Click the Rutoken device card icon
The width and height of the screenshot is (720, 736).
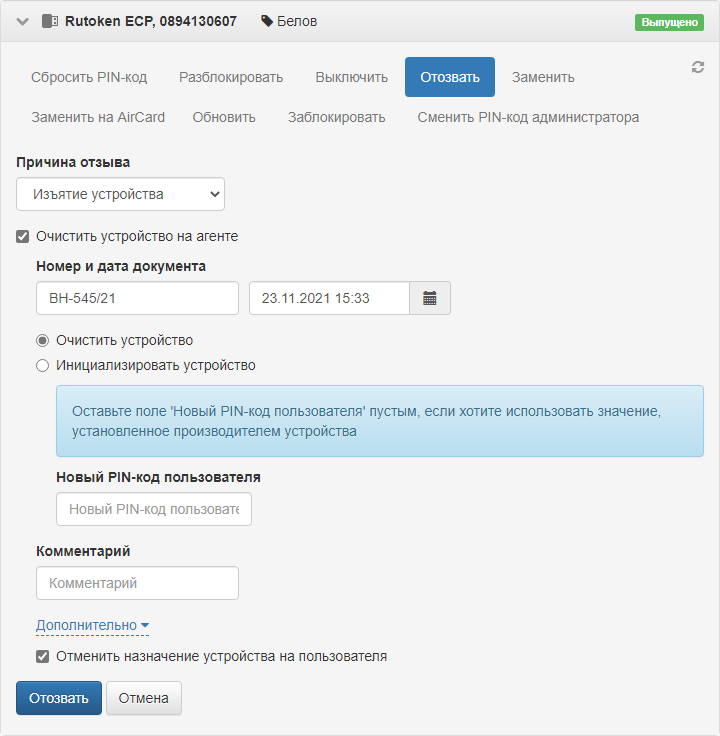point(50,21)
